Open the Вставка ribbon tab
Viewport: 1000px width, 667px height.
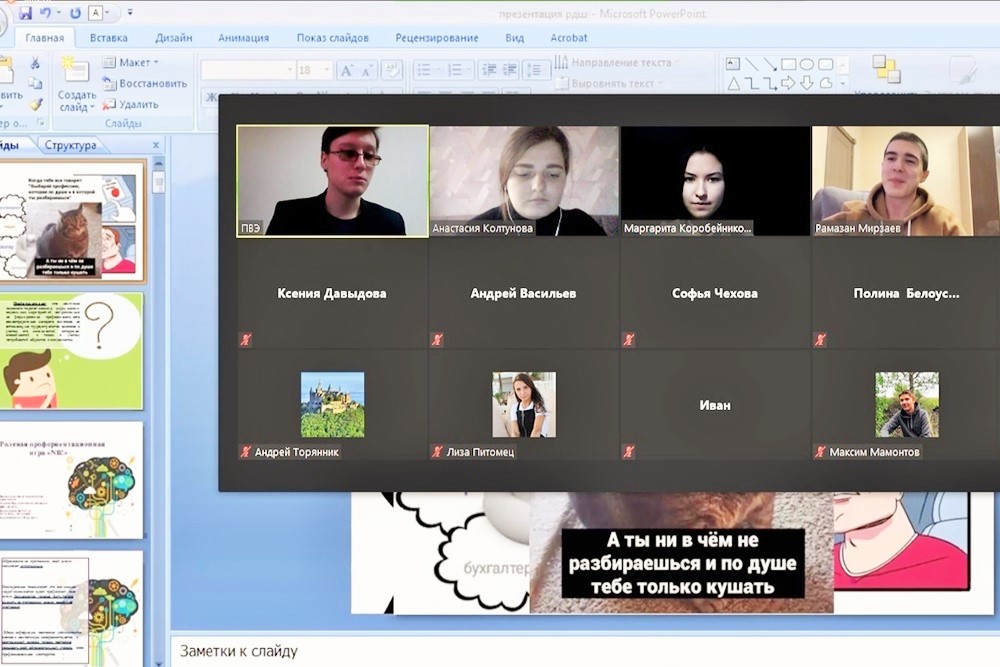108,38
